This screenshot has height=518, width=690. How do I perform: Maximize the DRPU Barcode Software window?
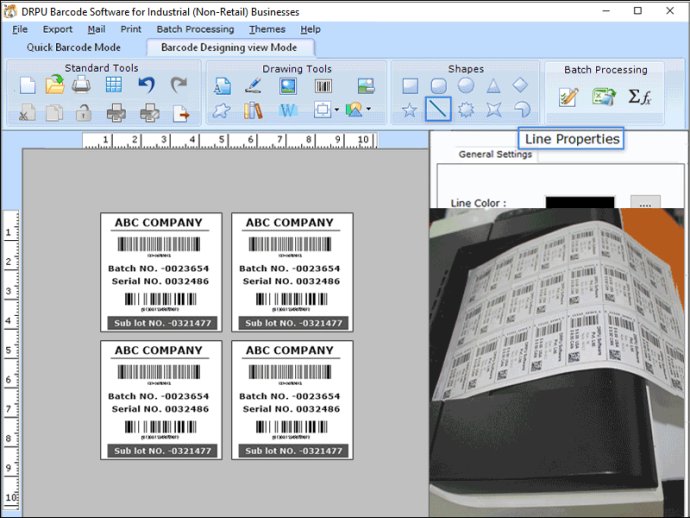click(x=637, y=11)
